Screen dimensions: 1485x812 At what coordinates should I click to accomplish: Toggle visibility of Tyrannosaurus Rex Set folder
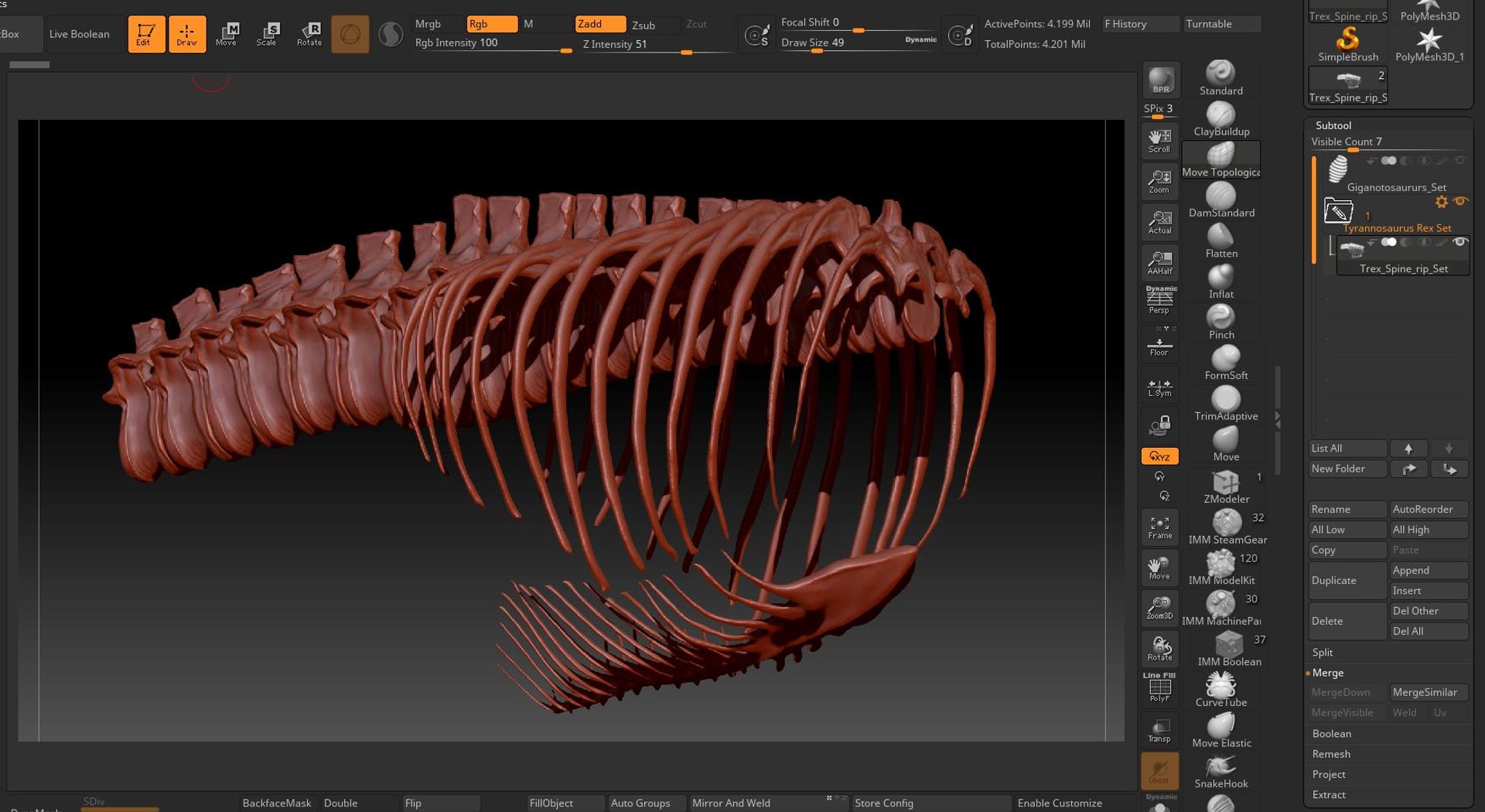(x=1460, y=201)
